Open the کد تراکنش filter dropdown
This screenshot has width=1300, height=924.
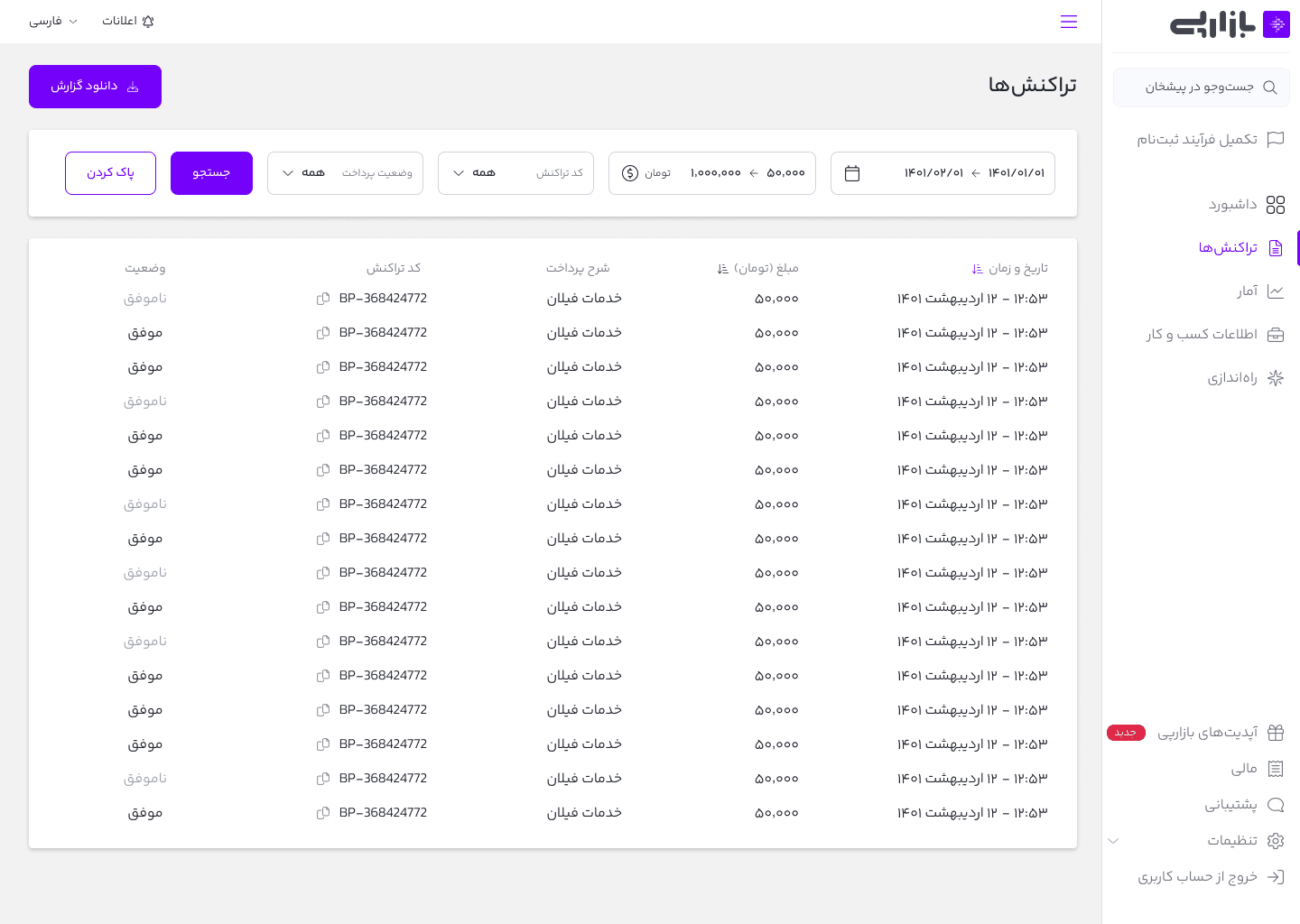click(515, 173)
